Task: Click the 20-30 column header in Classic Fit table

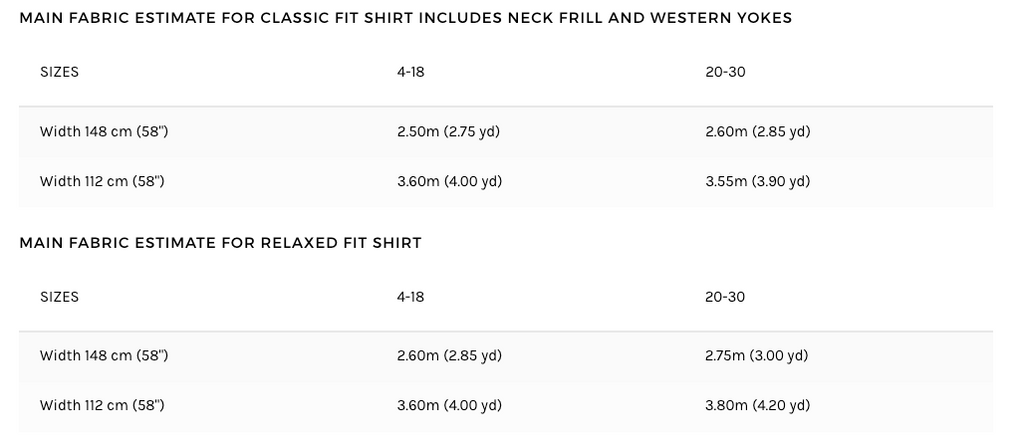Action: (725, 72)
